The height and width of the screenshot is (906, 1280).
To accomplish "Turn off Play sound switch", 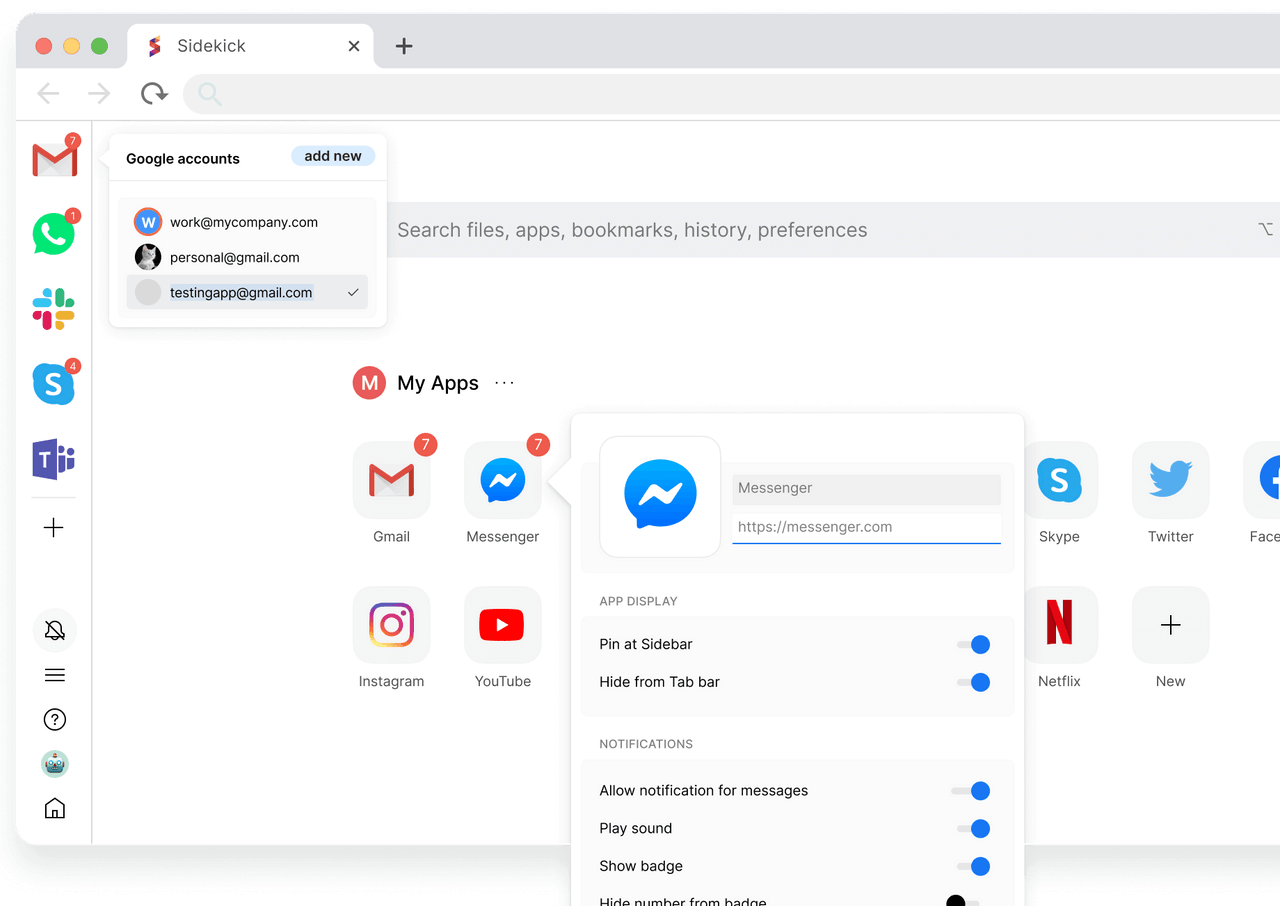I will 973,828.
